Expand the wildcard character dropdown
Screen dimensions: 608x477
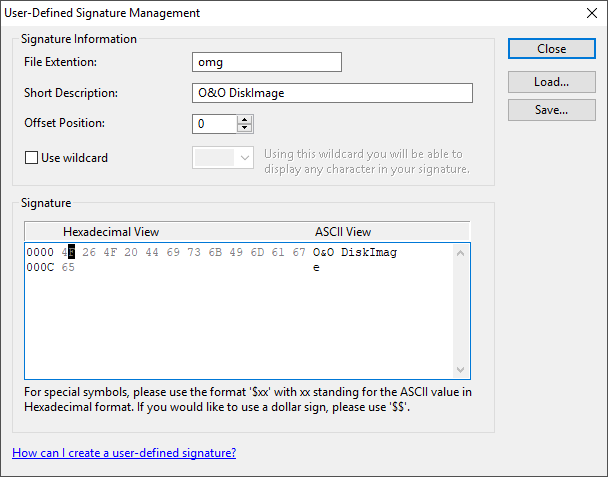coord(244,158)
